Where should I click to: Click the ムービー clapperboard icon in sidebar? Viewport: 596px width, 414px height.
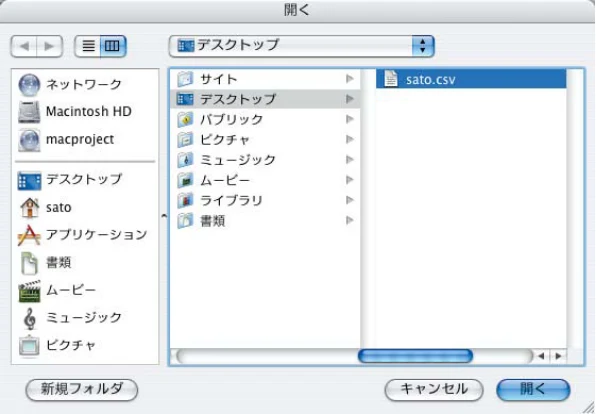pos(29,291)
